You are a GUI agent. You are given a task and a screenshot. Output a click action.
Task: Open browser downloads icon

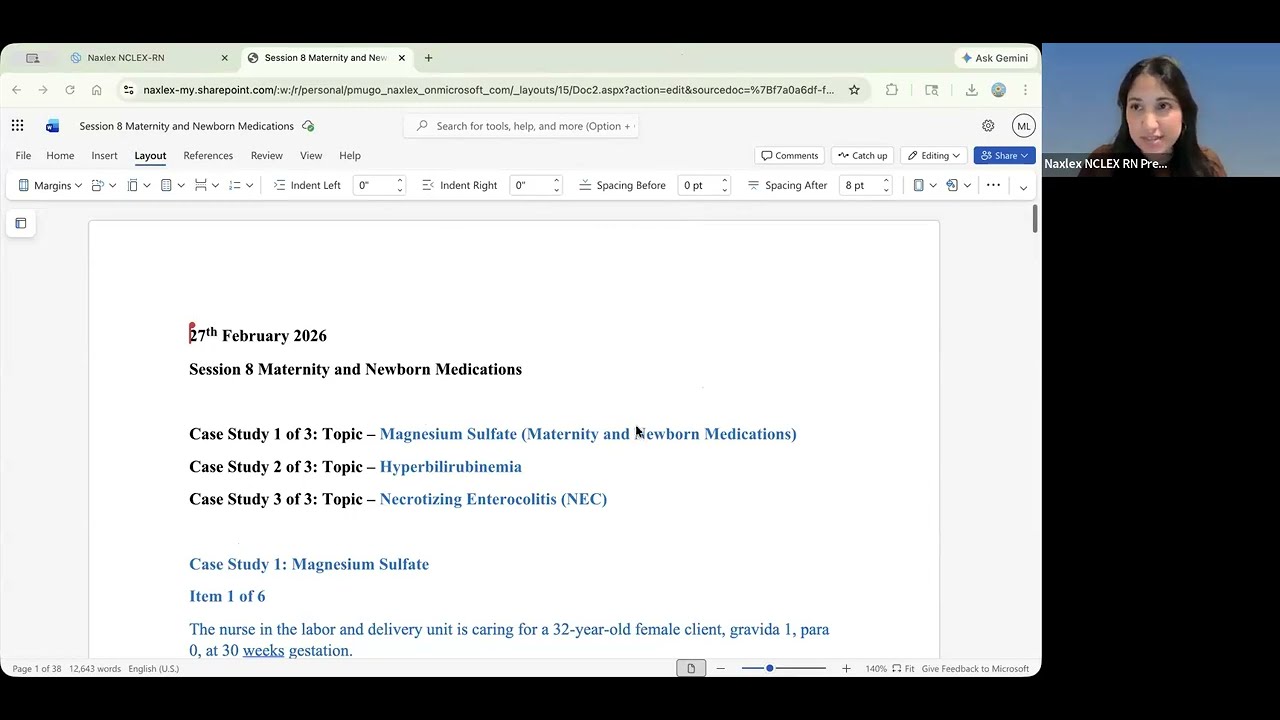coord(971,90)
